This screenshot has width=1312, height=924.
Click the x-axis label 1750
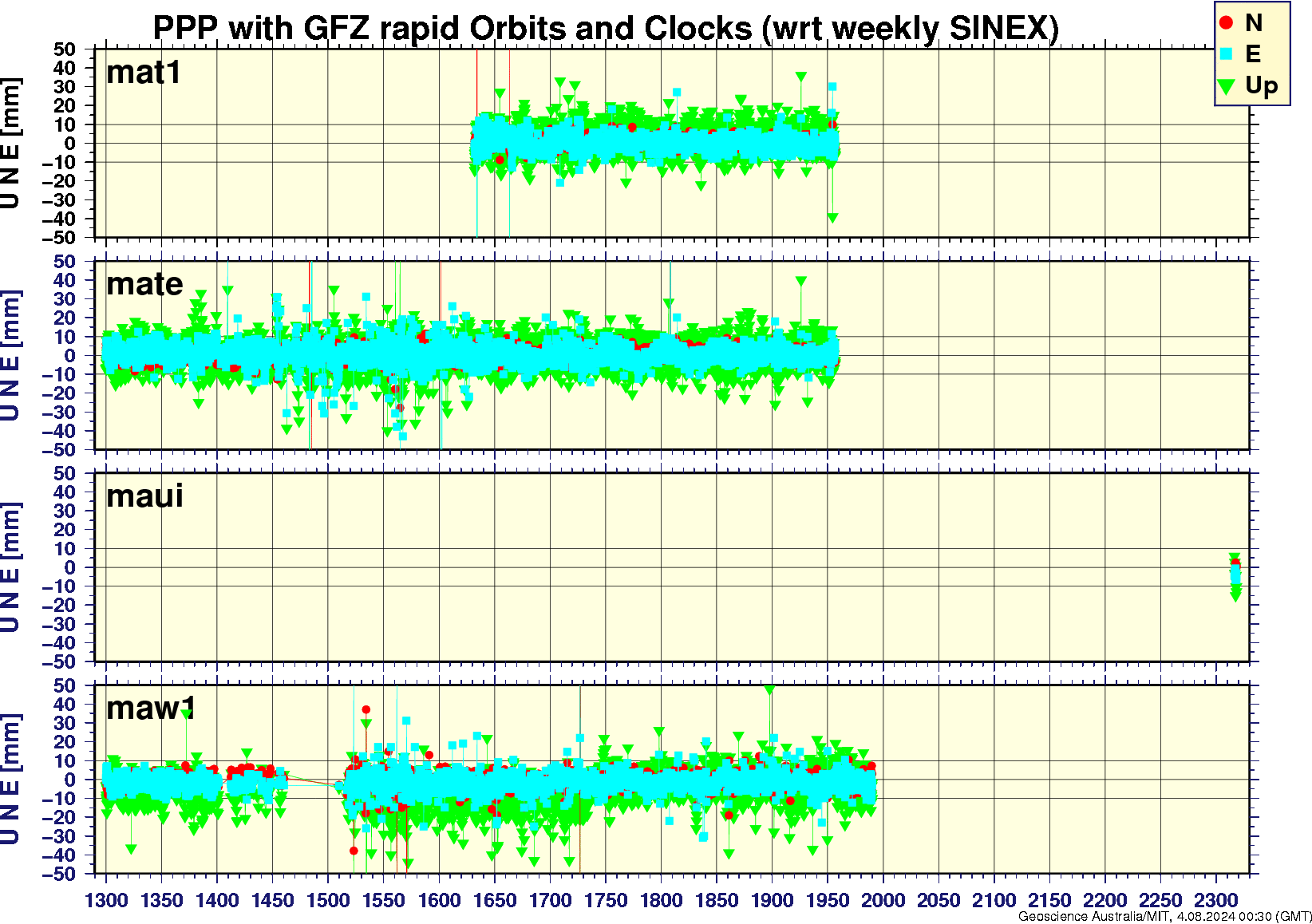coord(606,900)
